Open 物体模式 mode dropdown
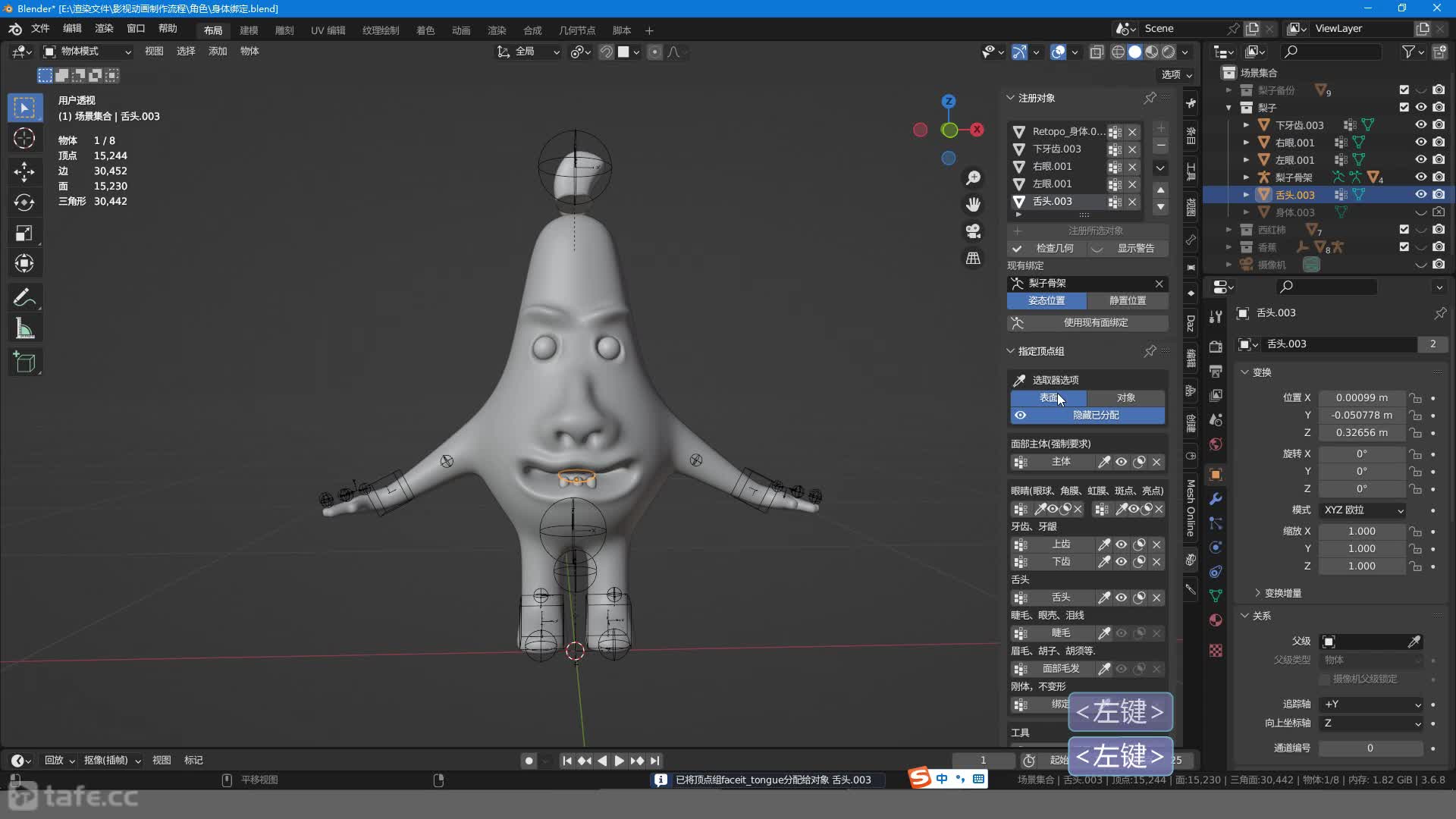 click(x=87, y=52)
